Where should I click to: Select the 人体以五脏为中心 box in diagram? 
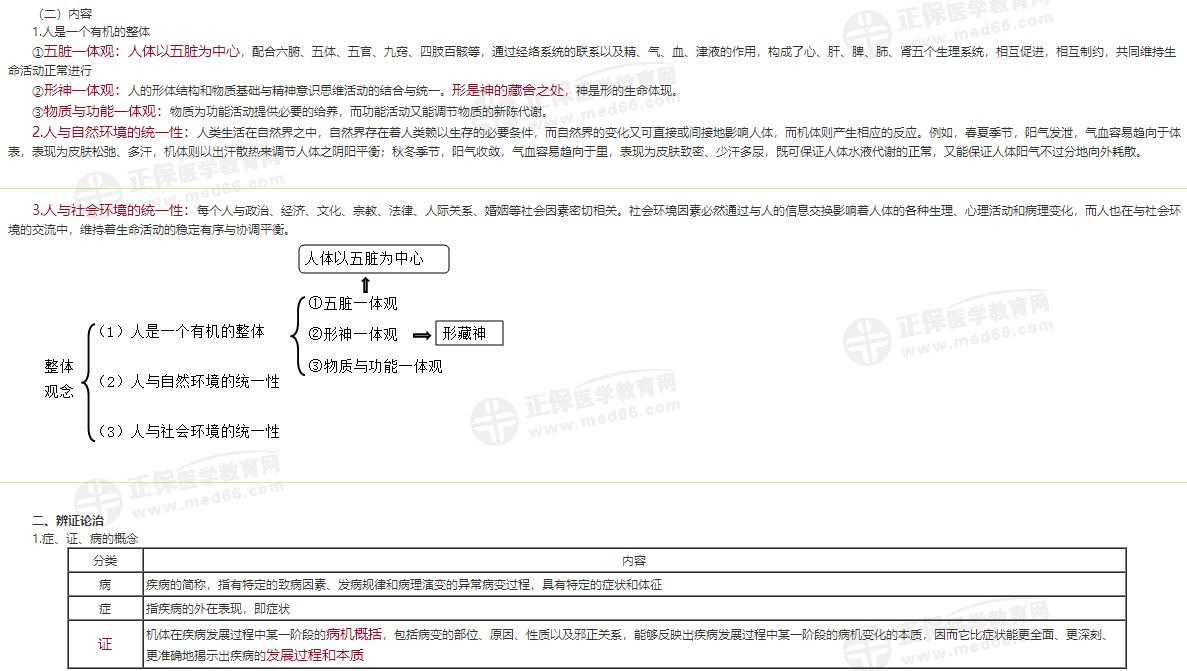[x=374, y=259]
